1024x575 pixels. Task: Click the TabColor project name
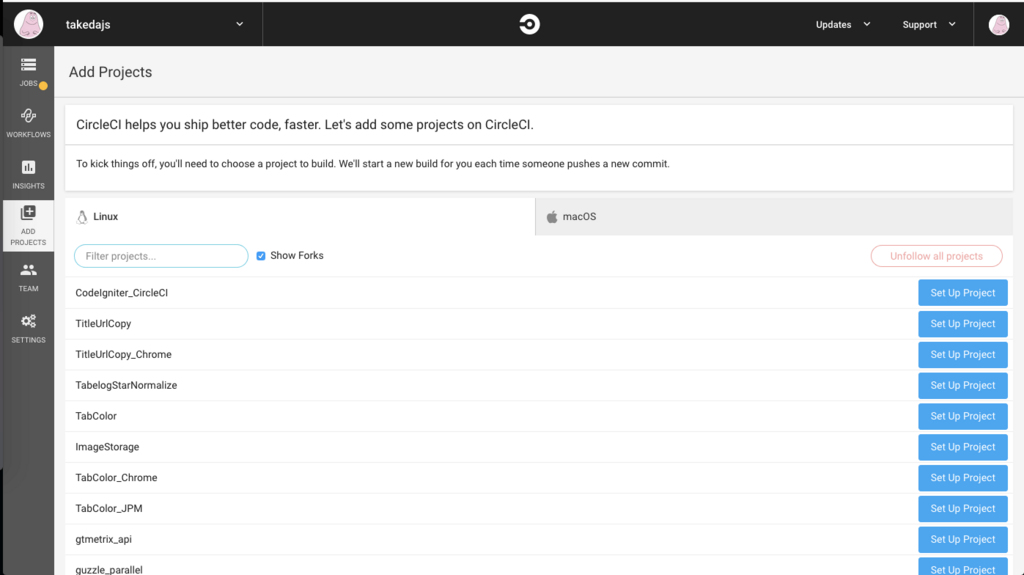[96, 416]
